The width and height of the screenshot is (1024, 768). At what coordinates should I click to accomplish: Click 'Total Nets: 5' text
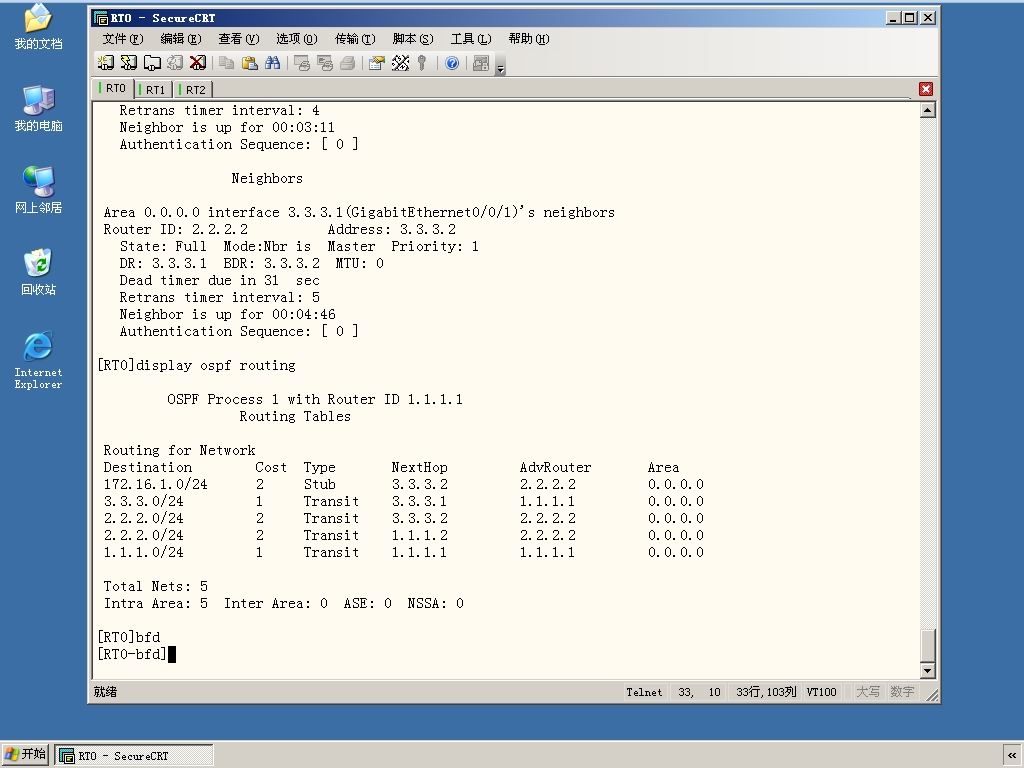pos(155,586)
